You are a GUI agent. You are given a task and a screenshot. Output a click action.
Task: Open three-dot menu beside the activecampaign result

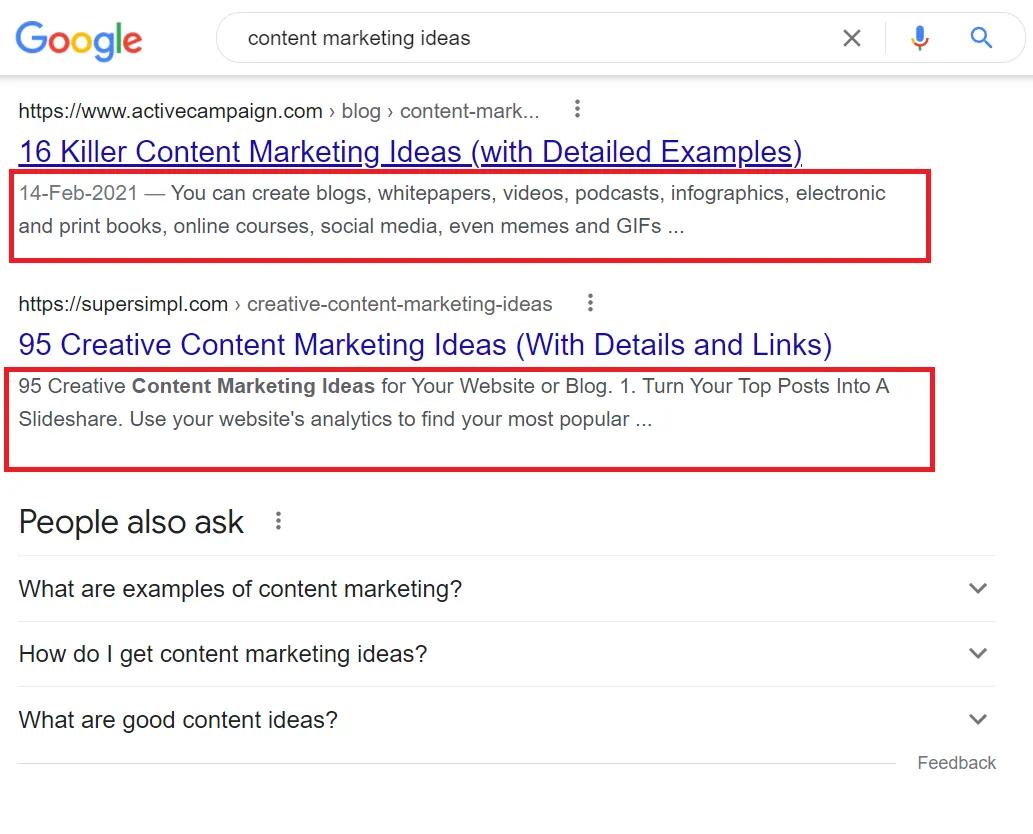click(x=577, y=110)
